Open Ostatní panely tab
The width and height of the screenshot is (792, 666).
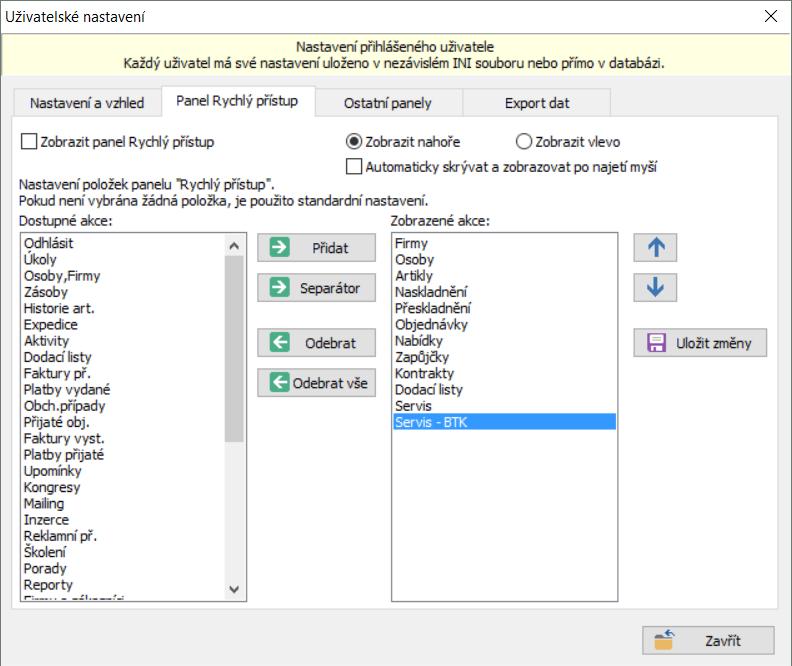click(388, 103)
